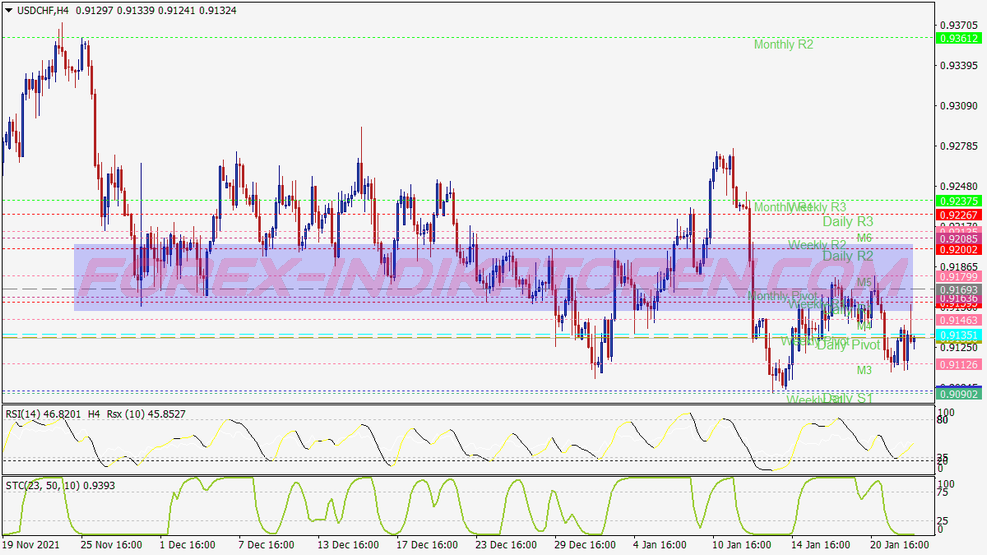The height and width of the screenshot is (555, 987).
Task: Click the pink 0.91463 price tag
Action: [959, 321]
